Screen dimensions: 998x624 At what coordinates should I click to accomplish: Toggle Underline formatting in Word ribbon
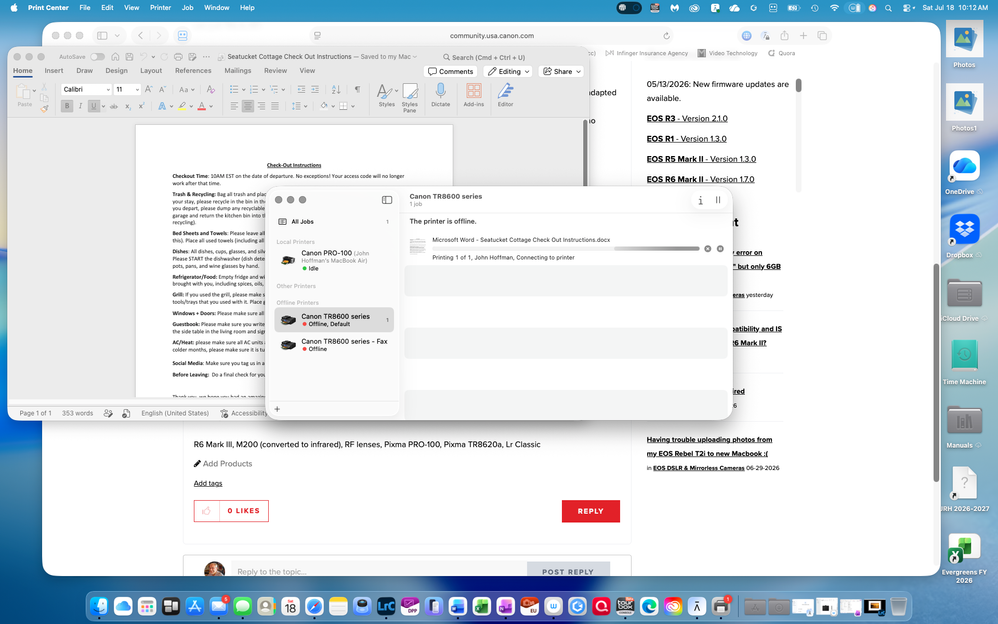[94, 106]
